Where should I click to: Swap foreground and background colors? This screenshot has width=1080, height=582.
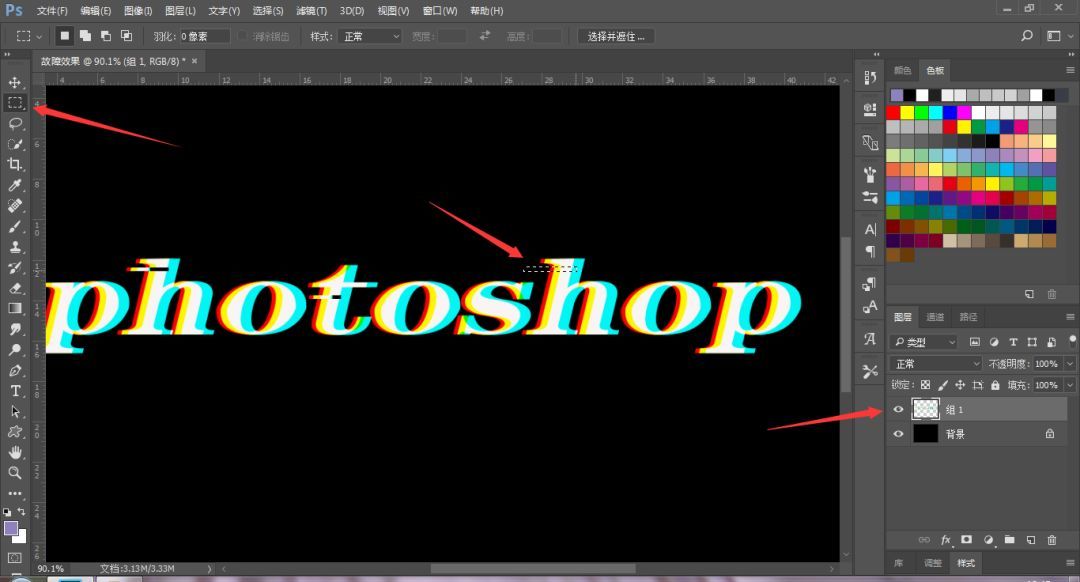coord(21,512)
